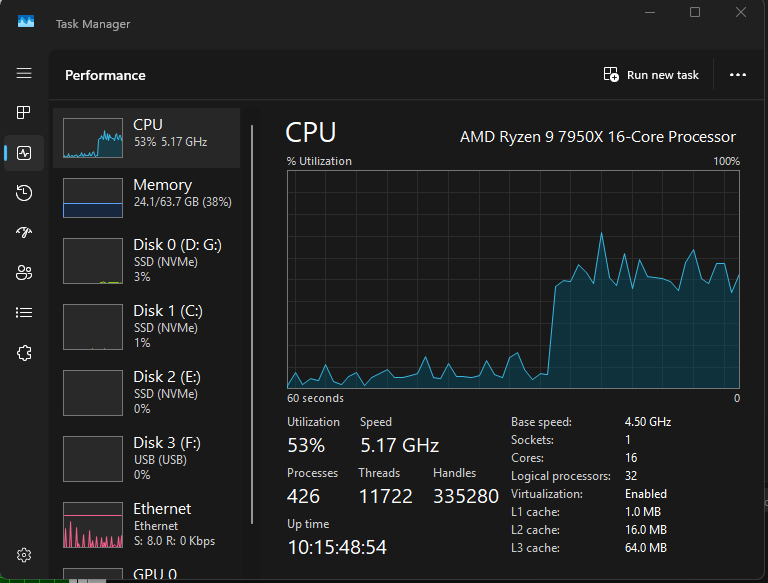Click the 5.17 GHz speed value
The width and height of the screenshot is (768, 583).
coord(400,445)
